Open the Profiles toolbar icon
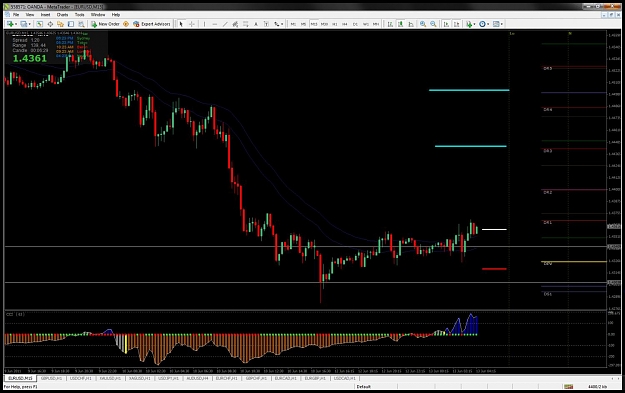This screenshot has height=393, width=625. click(24, 24)
